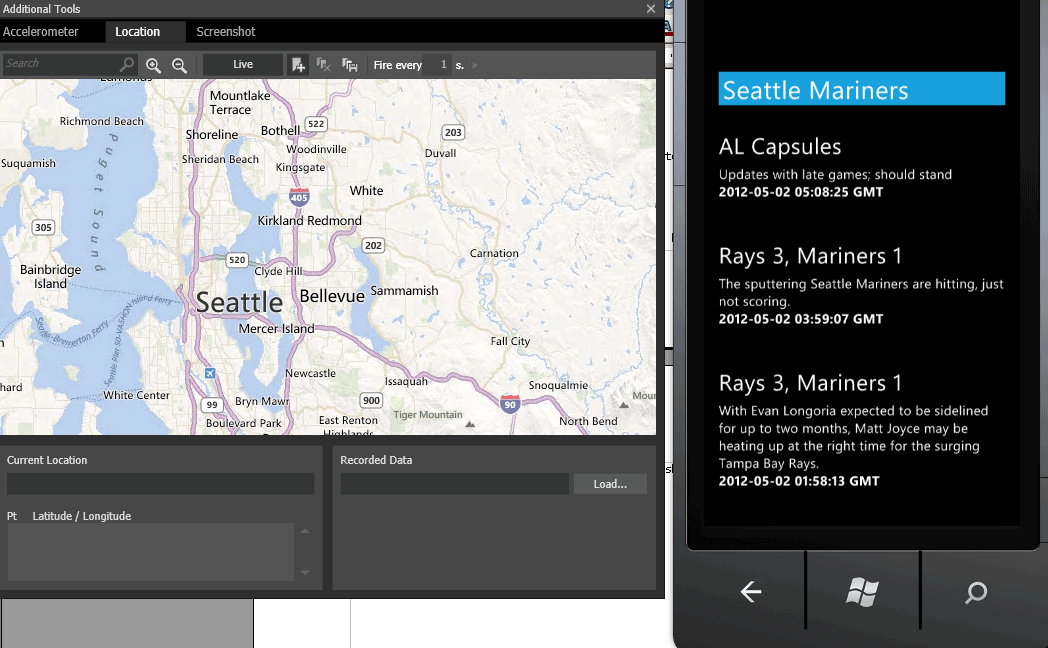Click the Current Location text field
Image resolution: width=1048 pixels, height=648 pixels.
click(160, 484)
